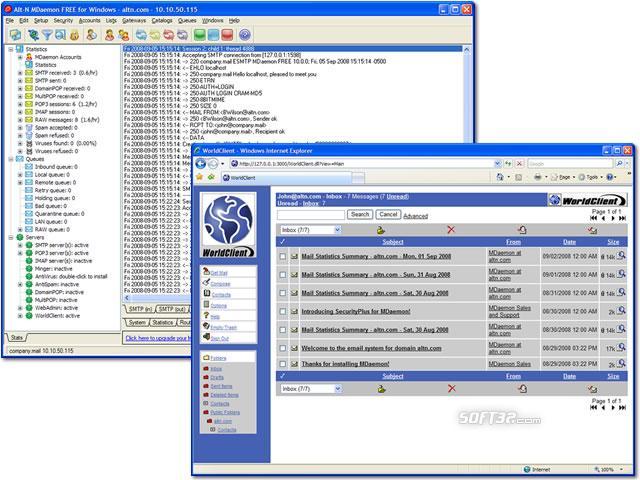Viewport: 640px width, 480px height.
Task: Click the red queue-processing arrows icon in MDaemon
Action: 169,35
